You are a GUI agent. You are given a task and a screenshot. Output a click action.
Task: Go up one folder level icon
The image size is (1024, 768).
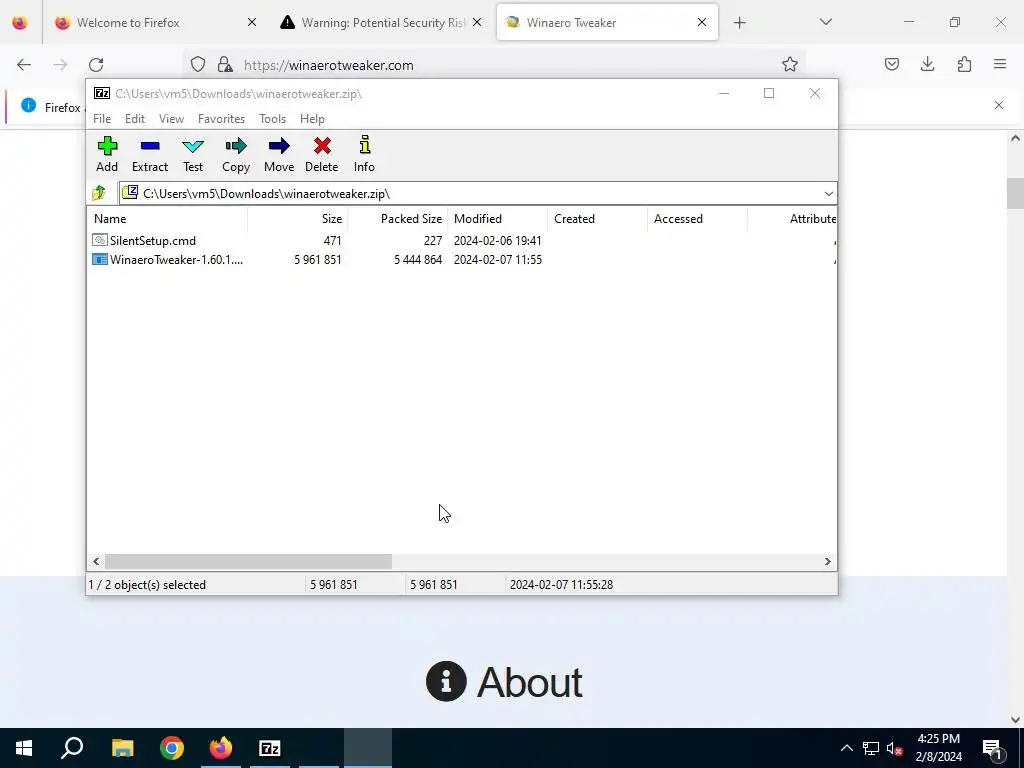tap(99, 193)
